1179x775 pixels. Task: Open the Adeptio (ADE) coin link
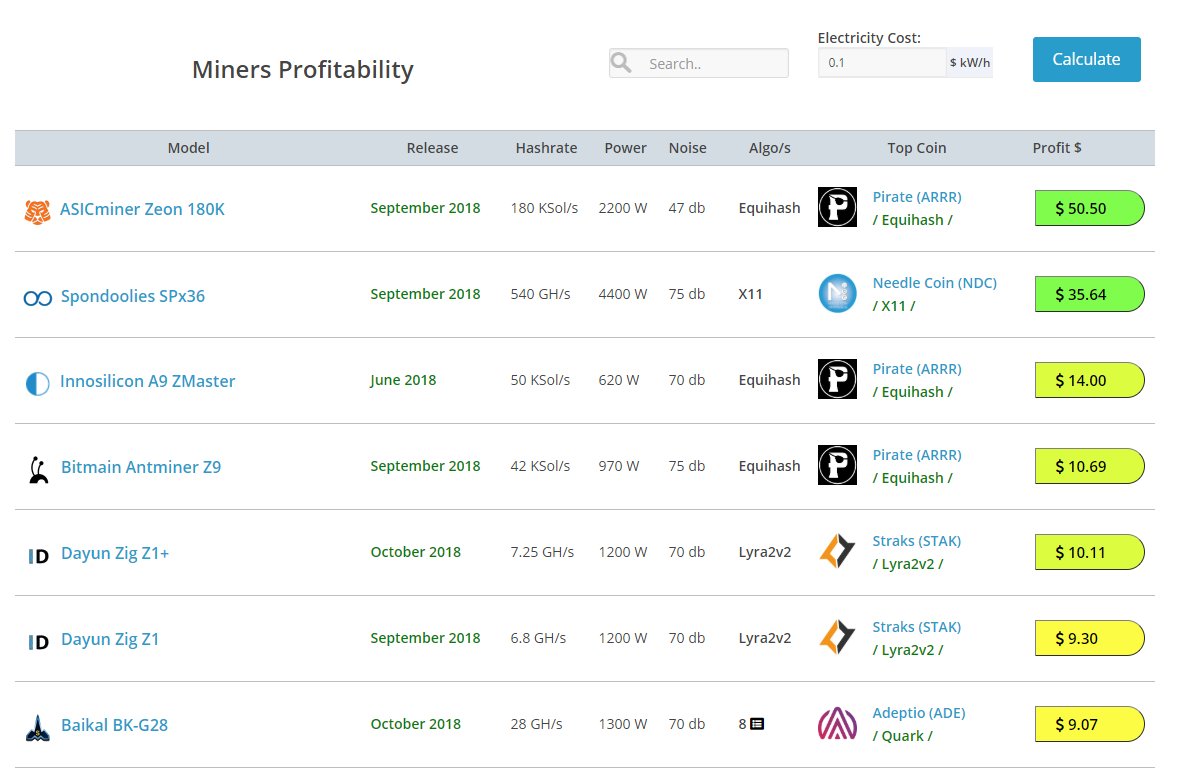tap(919, 713)
